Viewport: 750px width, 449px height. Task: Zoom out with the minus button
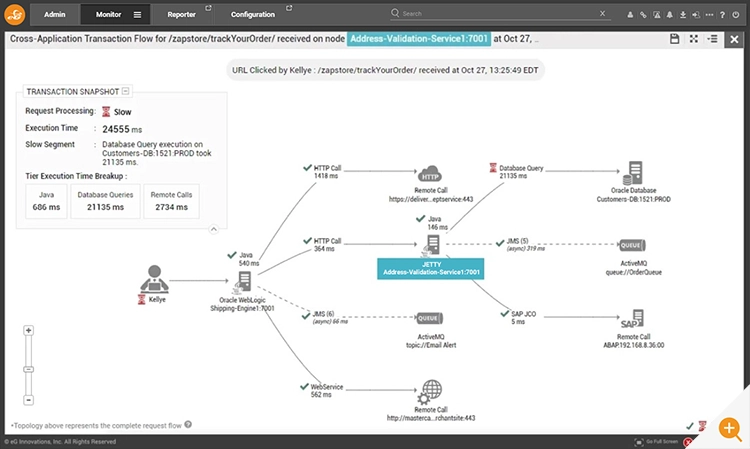point(29,400)
